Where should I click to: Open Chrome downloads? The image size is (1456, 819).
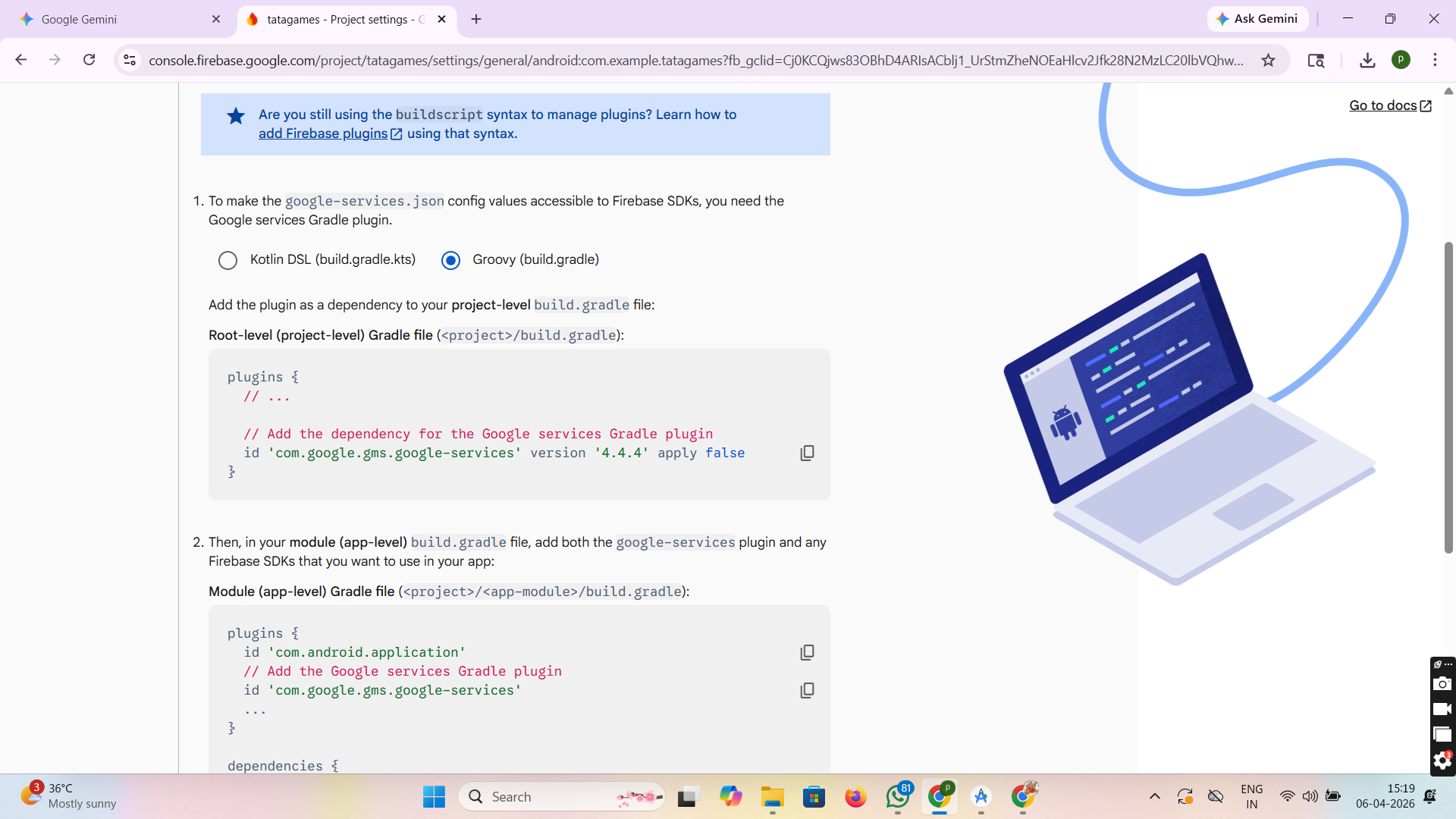tap(1367, 60)
